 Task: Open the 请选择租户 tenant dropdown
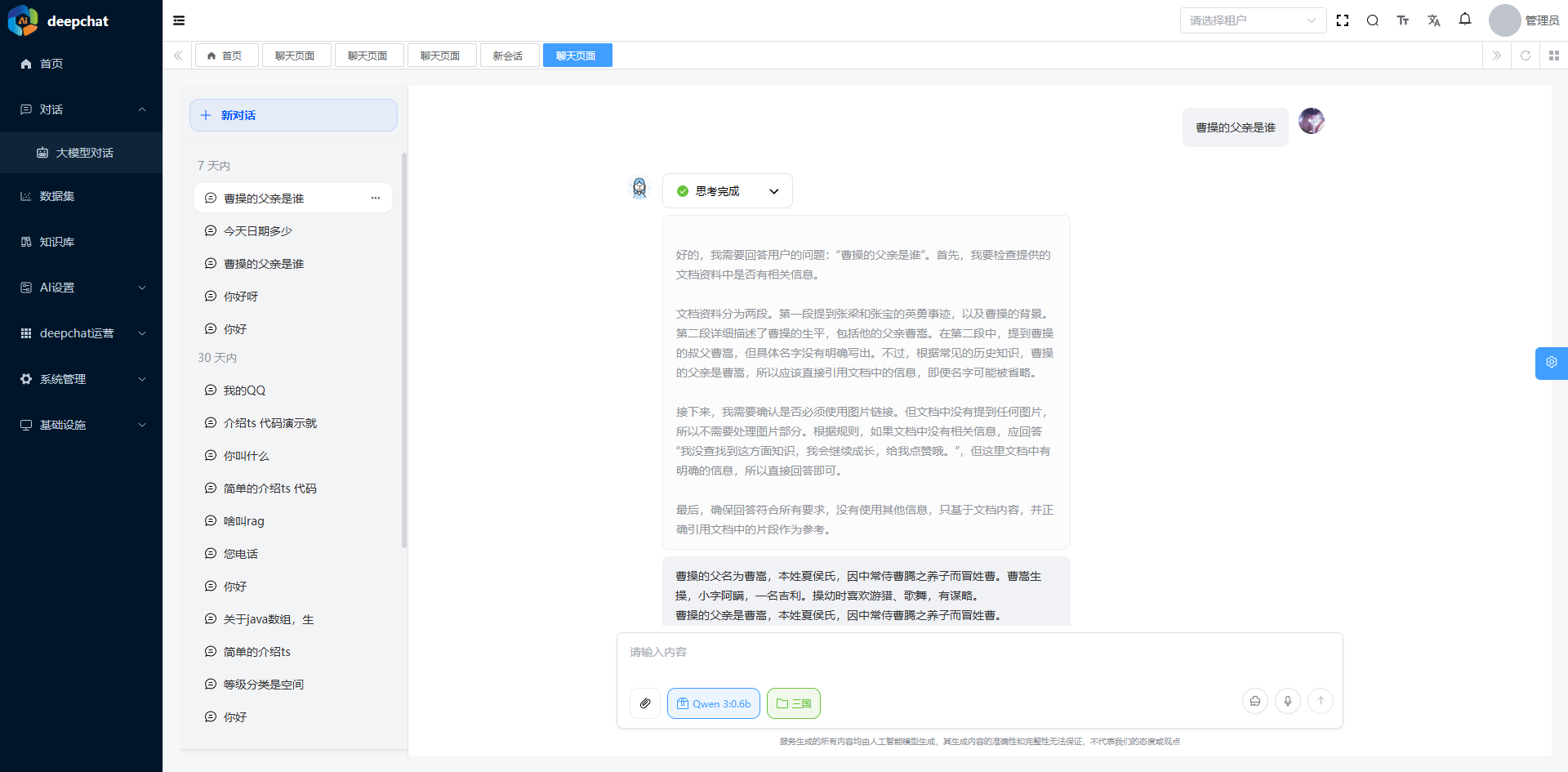point(1253,20)
